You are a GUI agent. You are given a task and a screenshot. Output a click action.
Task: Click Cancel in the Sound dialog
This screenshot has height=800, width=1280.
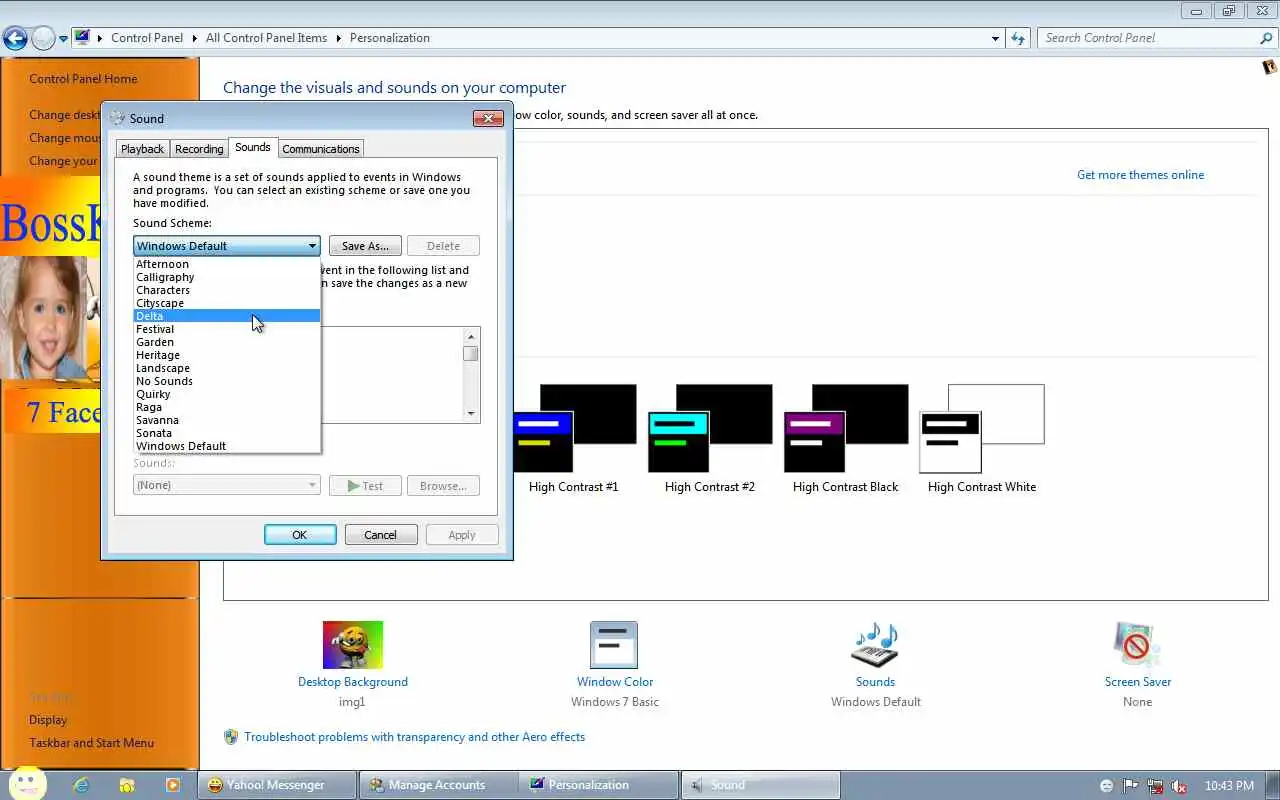point(380,535)
